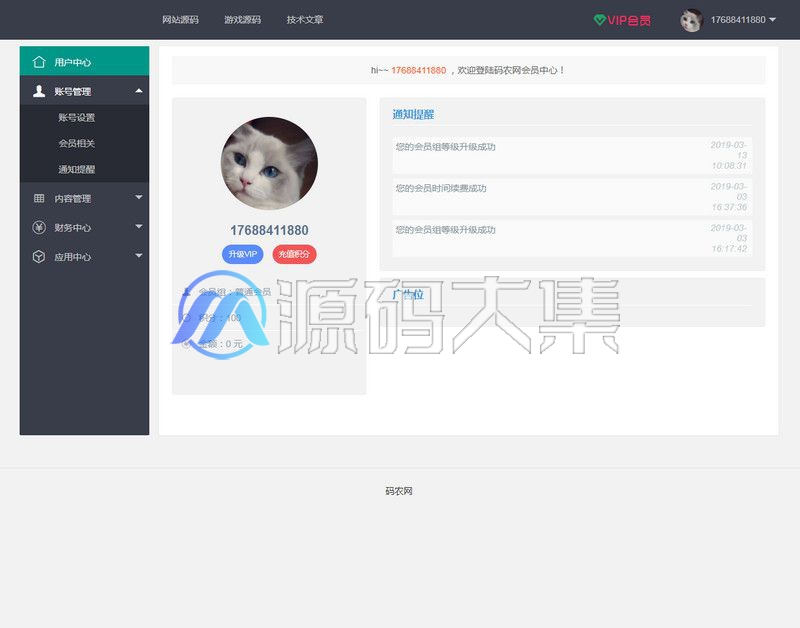Open the 17688411880 account dropdown arrow
This screenshot has width=800, height=628.
(x=772, y=20)
